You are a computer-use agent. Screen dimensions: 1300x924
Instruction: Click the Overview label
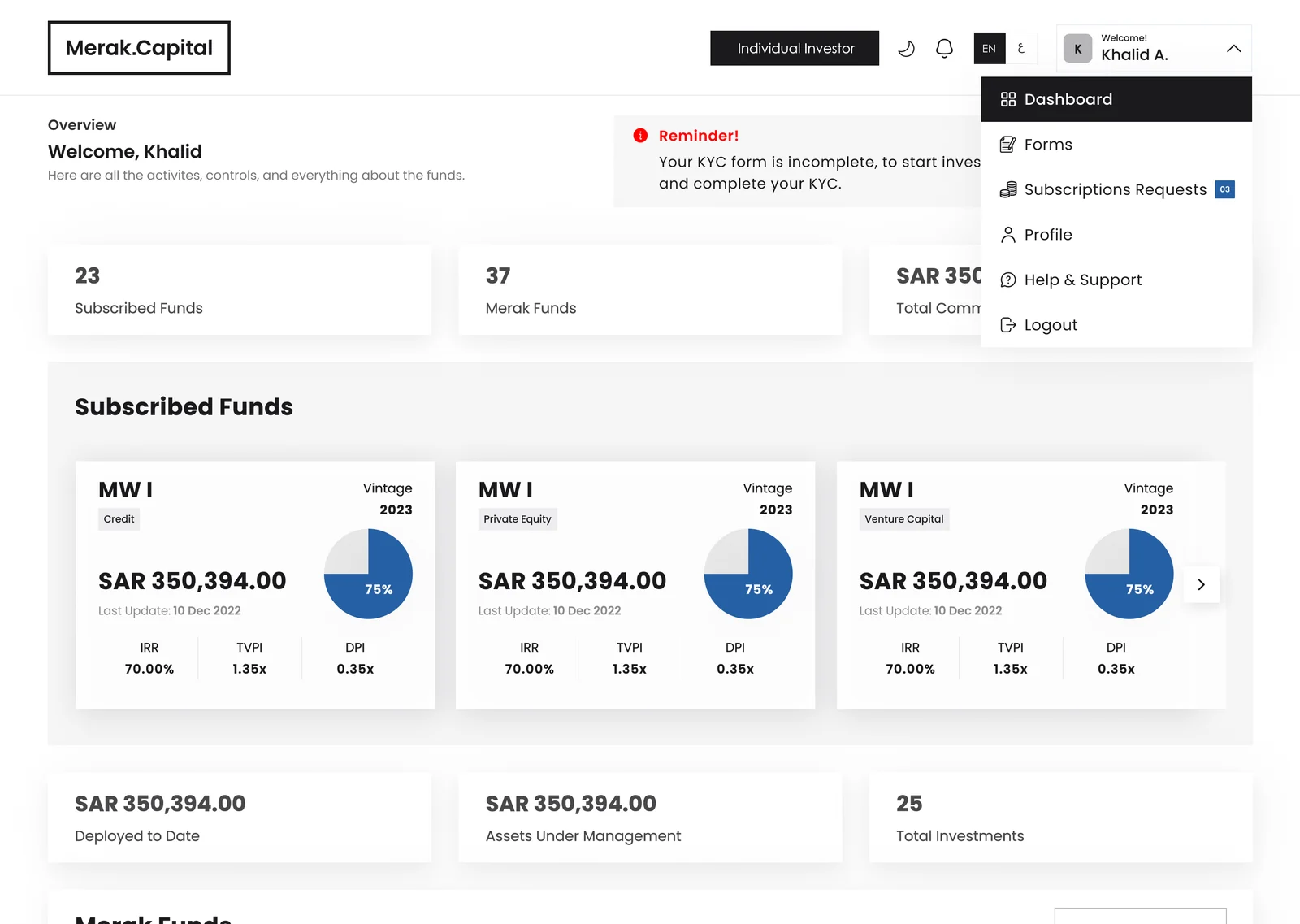point(82,125)
